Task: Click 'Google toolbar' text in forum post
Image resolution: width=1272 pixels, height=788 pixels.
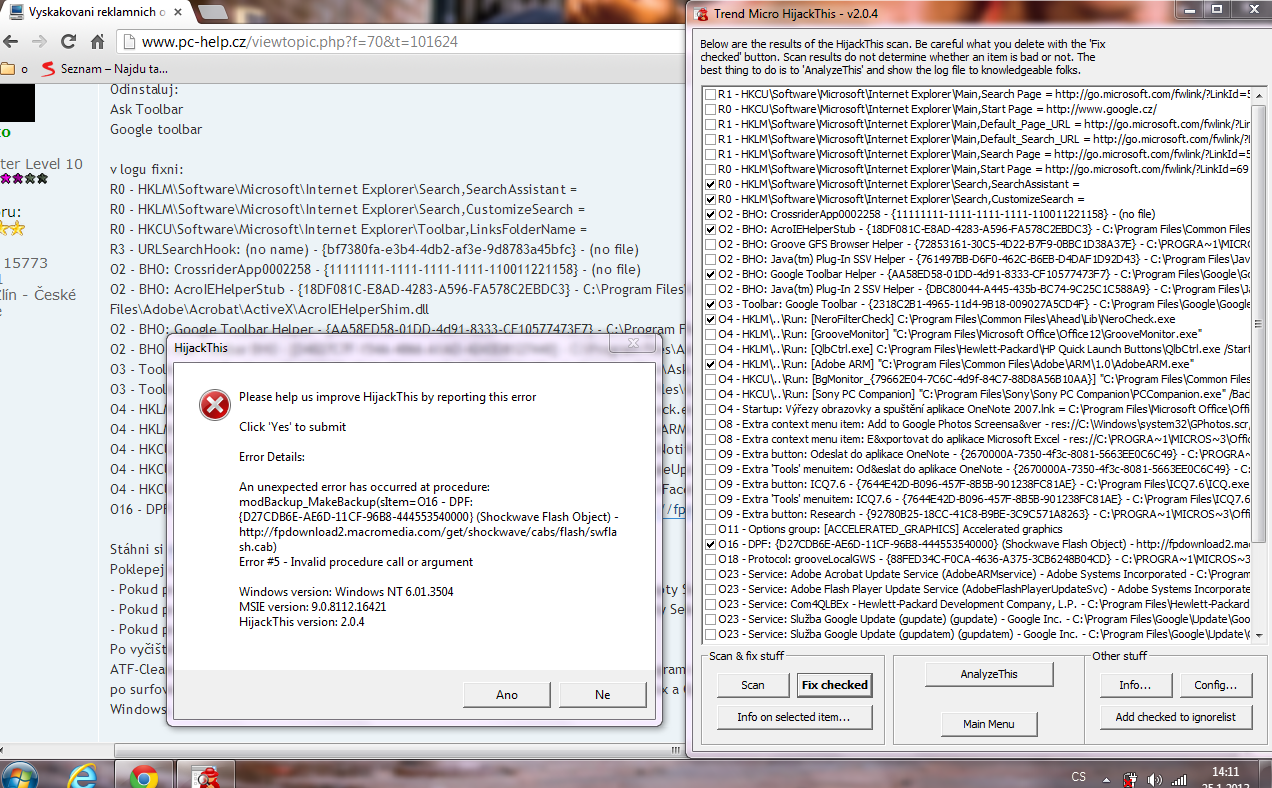Action: pos(156,129)
